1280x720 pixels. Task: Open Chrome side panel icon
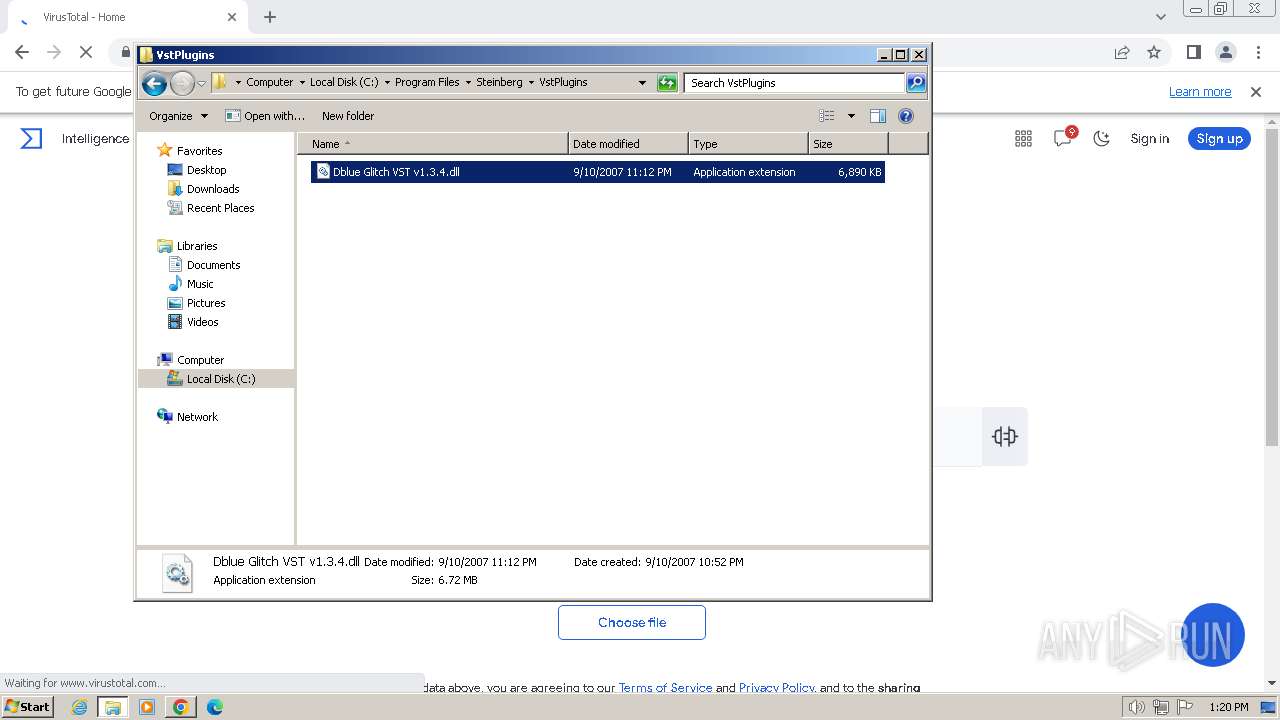[x=1193, y=52]
